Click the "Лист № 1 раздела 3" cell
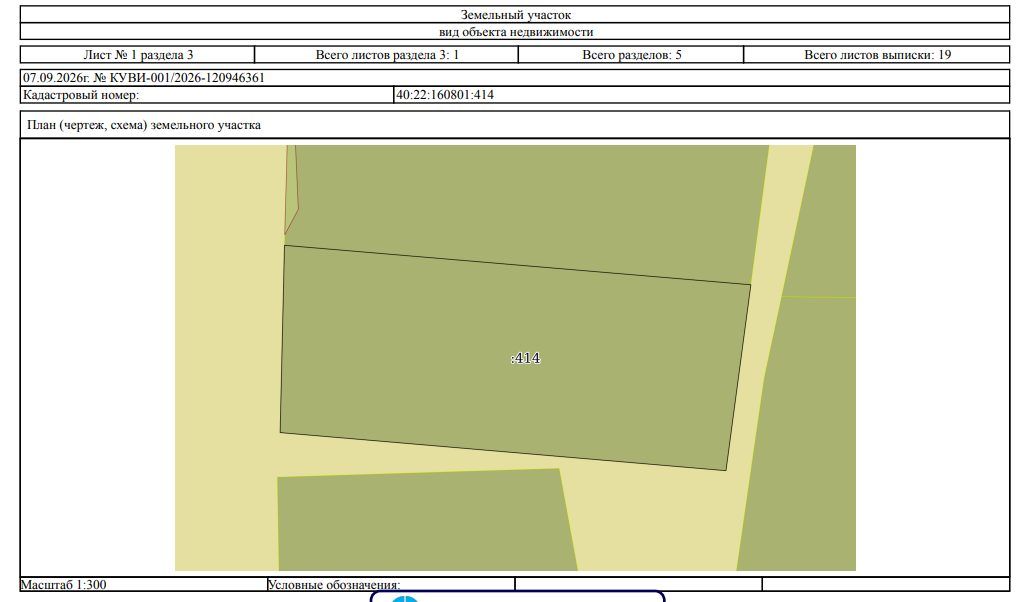This screenshot has height=602, width=1026. 137,55
